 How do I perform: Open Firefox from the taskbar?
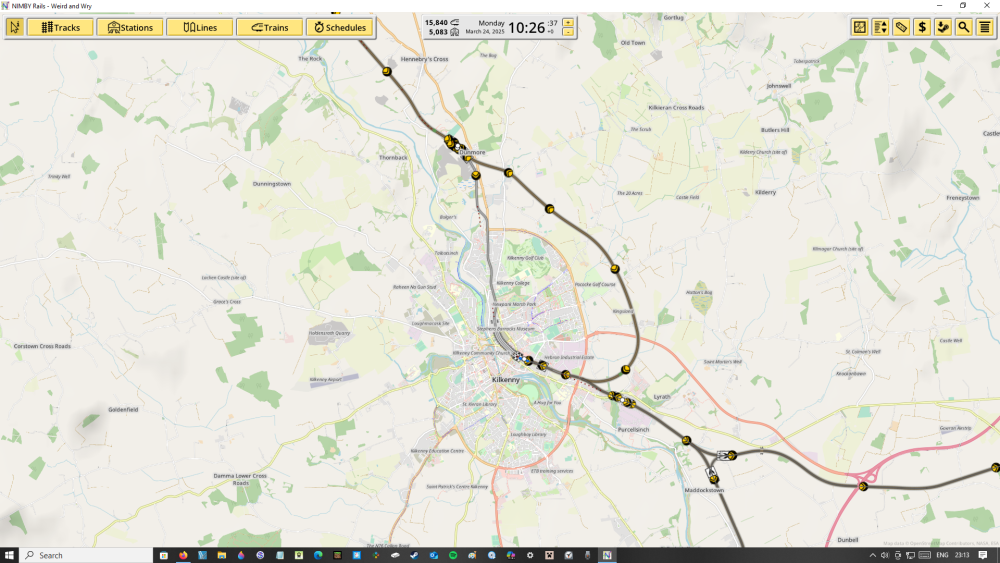click(183, 555)
